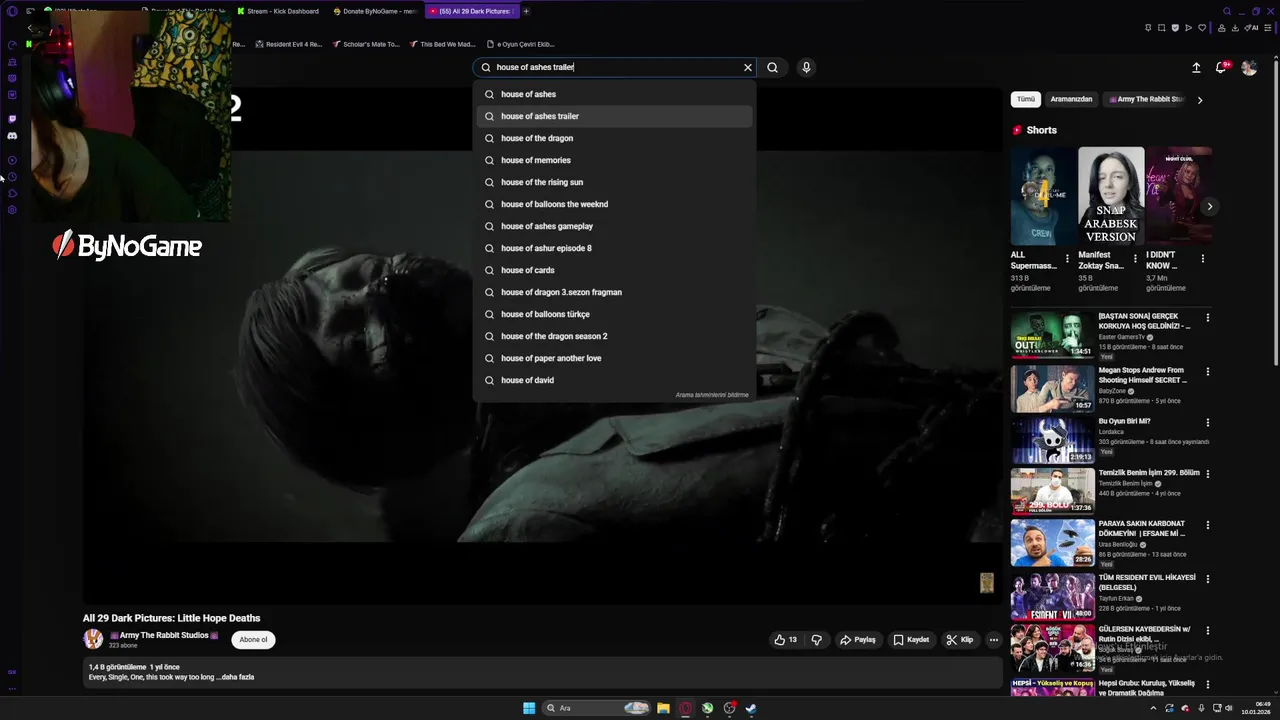Click the search magnifier button
The width and height of the screenshot is (1280, 720).
click(772, 67)
